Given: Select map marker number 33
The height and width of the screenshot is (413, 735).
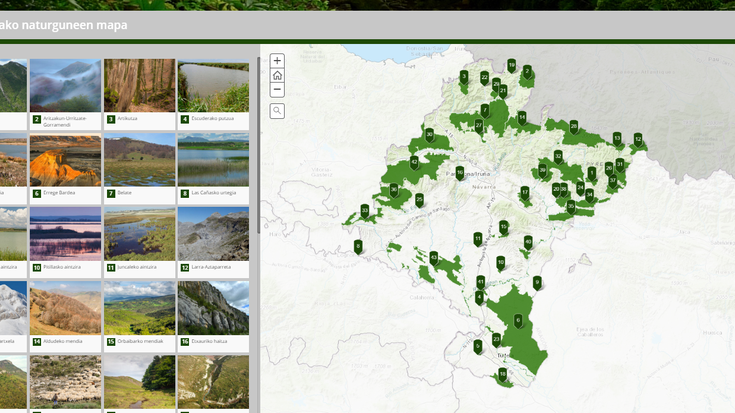Looking at the screenshot, I should [365, 211].
